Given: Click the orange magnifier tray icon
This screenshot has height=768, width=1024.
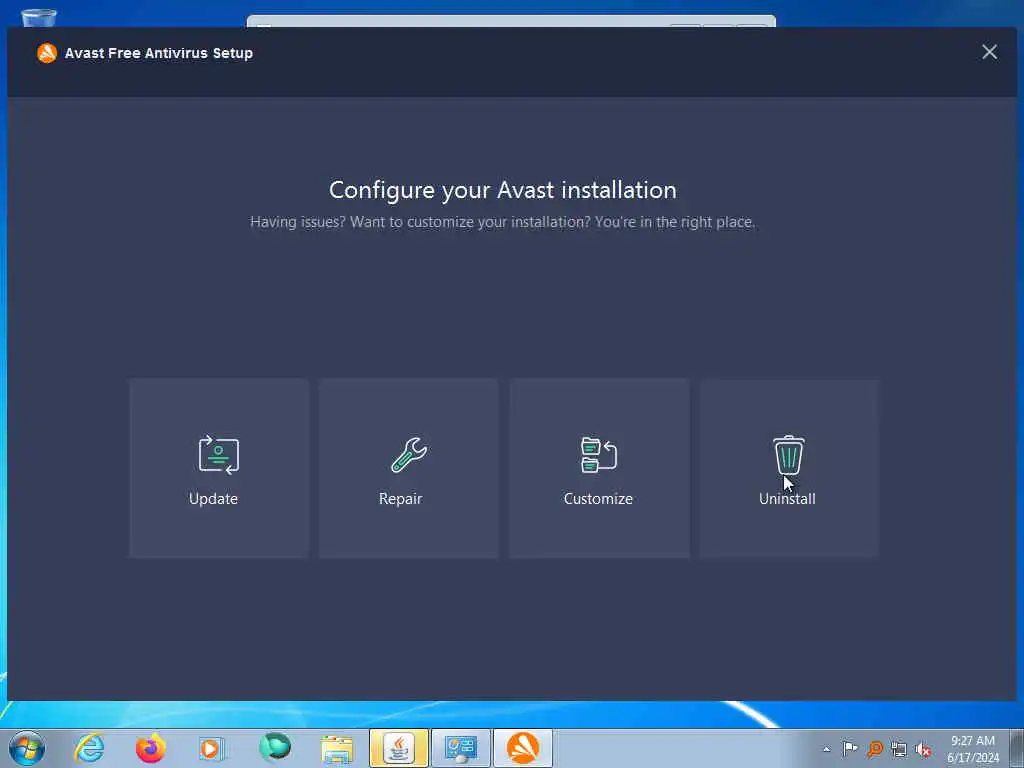Looking at the screenshot, I should (x=874, y=748).
